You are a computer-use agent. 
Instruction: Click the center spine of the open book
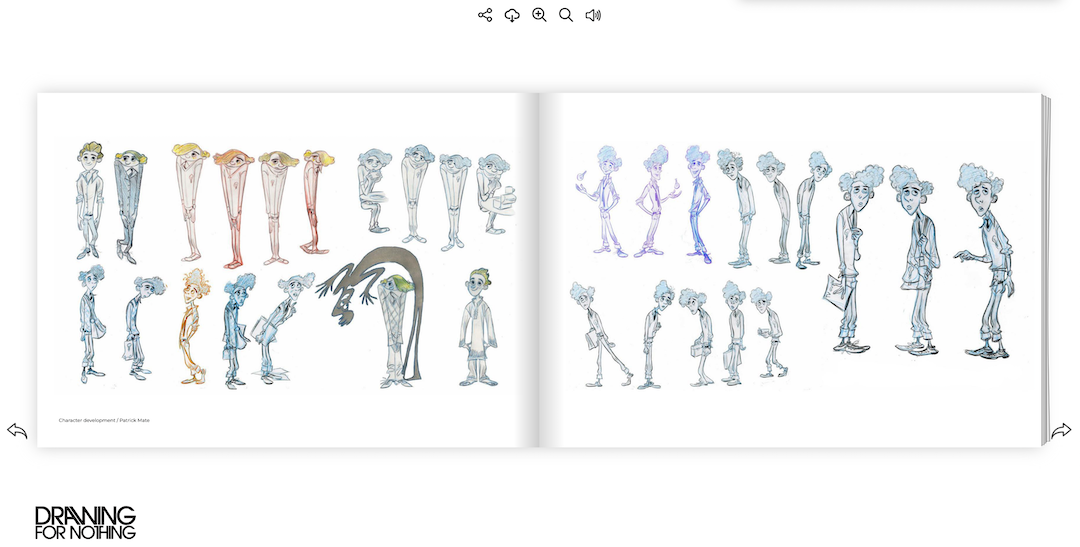539,270
